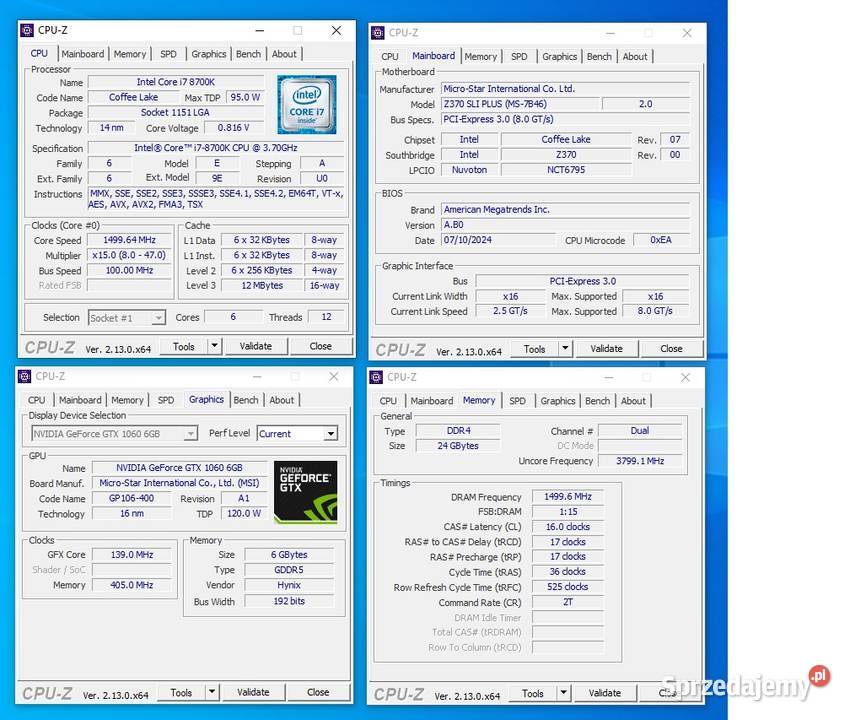Viewport: 850px width, 720px height.
Task: Open the Socket #1 selection dropdown
Action: pos(159,317)
